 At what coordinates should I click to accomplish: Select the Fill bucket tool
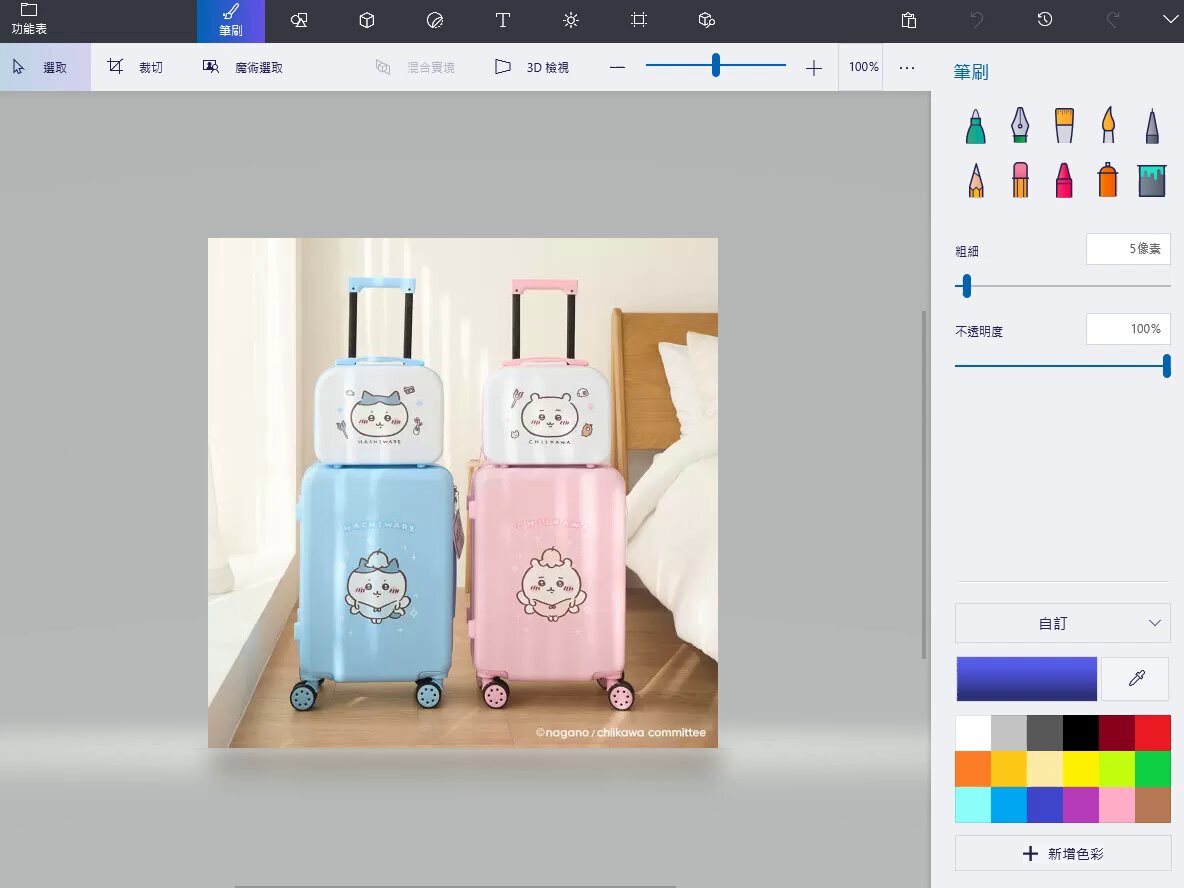click(1152, 180)
